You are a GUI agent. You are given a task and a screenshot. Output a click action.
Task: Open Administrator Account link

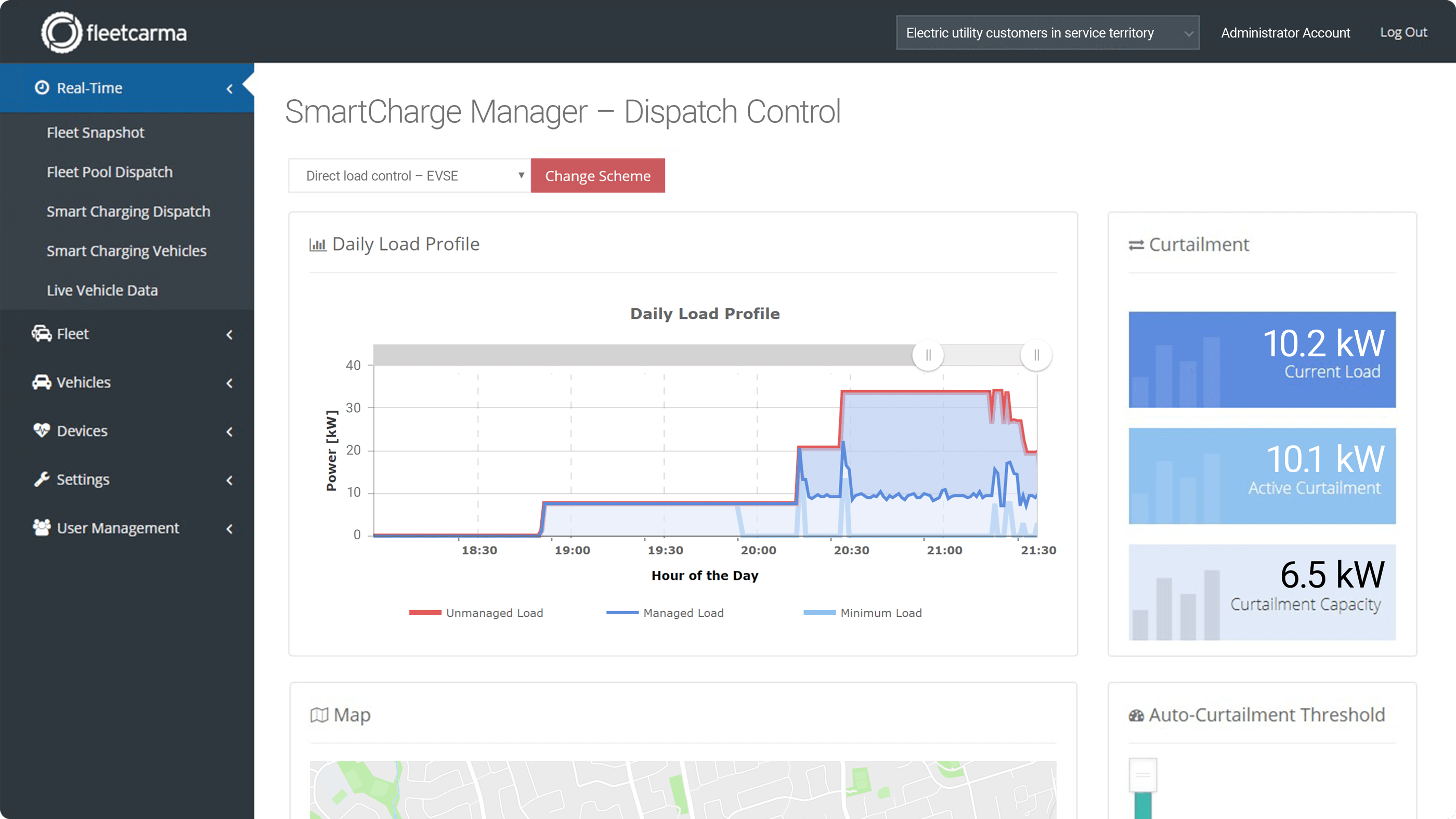point(1285,33)
